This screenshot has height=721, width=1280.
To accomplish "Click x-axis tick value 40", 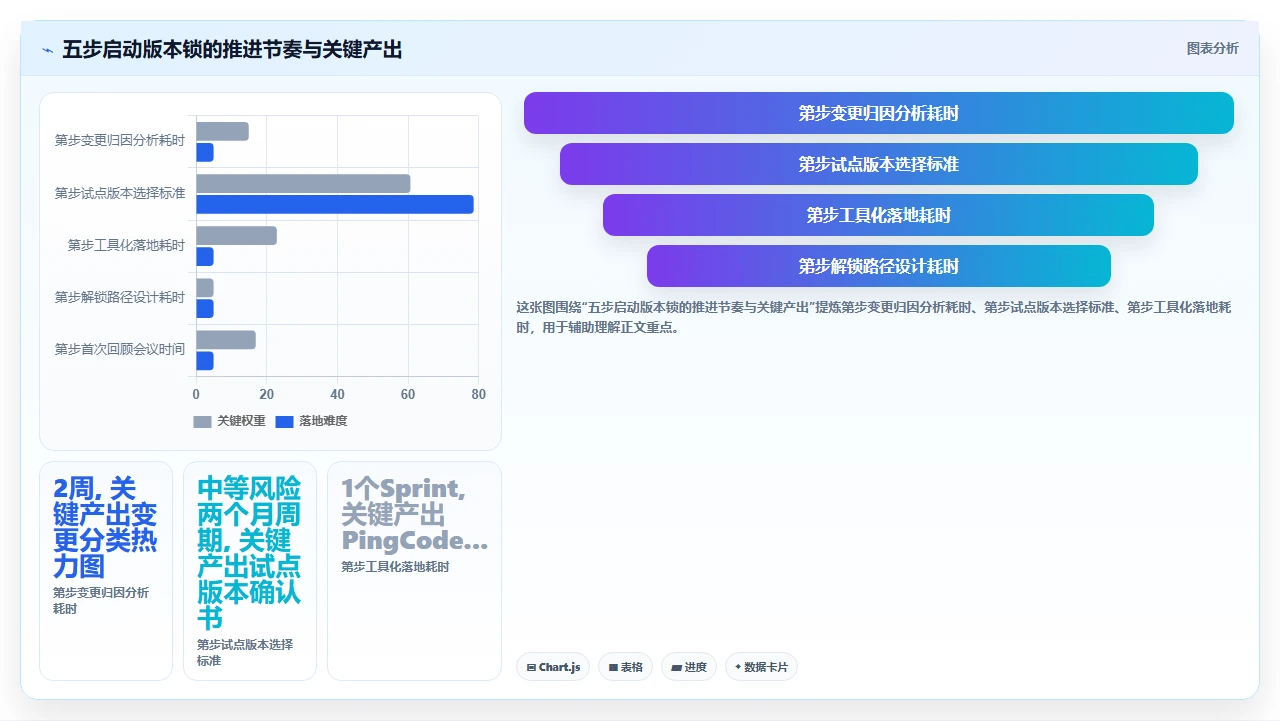I will pyautogui.click(x=337, y=394).
